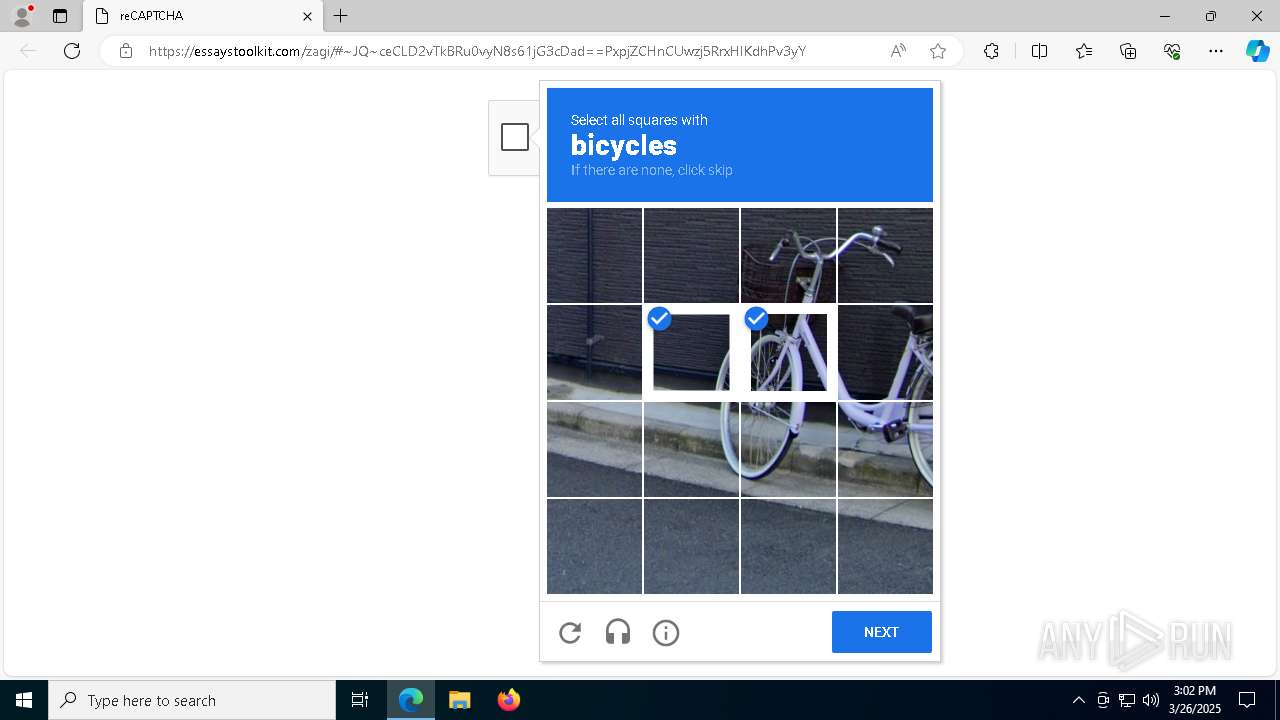View site information lock icon
The width and height of the screenshot is (1280, 720).
pyautogui.click(x=125, y=51)
